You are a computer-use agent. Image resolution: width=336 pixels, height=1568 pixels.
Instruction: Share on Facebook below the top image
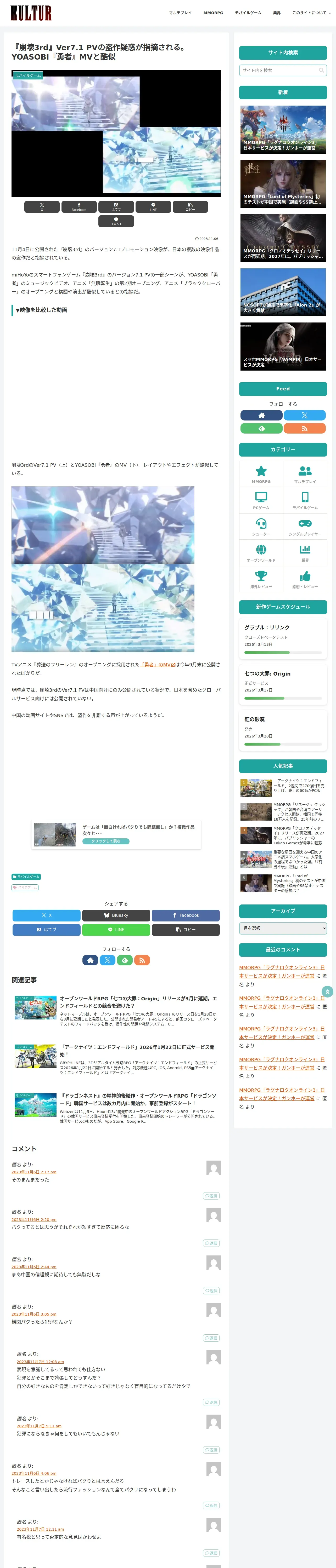pos(79,207)
